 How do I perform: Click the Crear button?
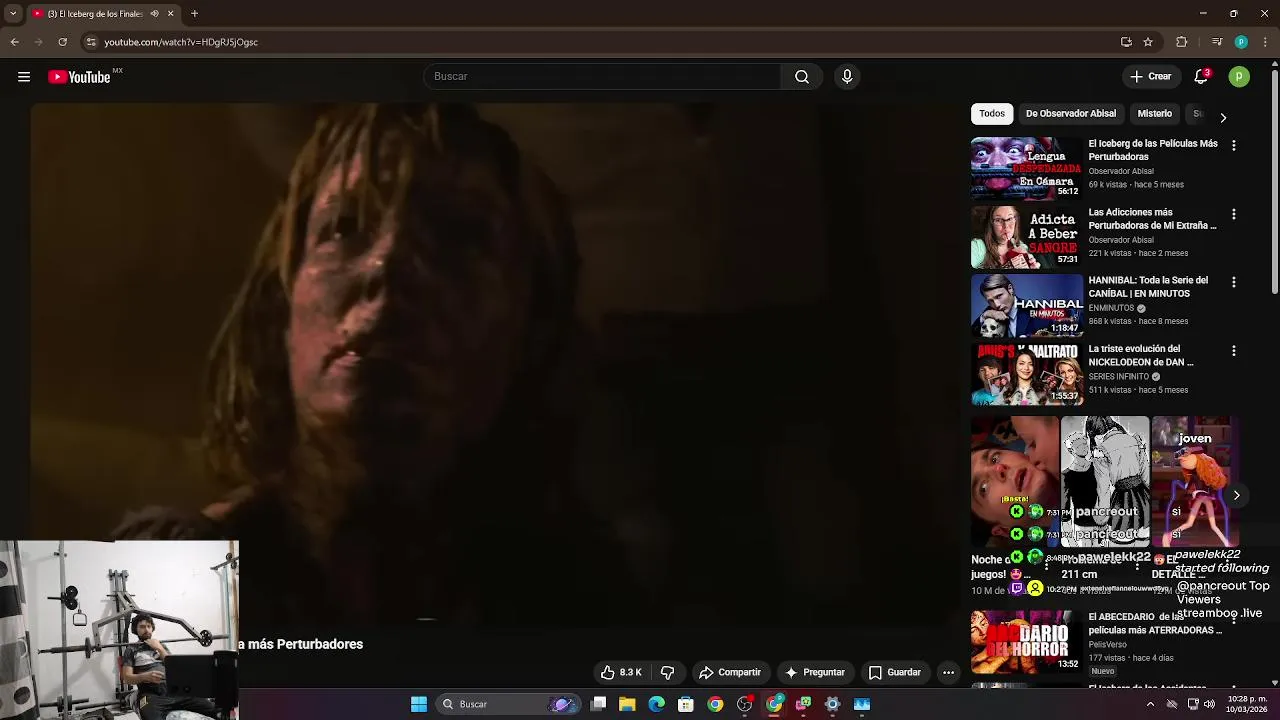1150,77
